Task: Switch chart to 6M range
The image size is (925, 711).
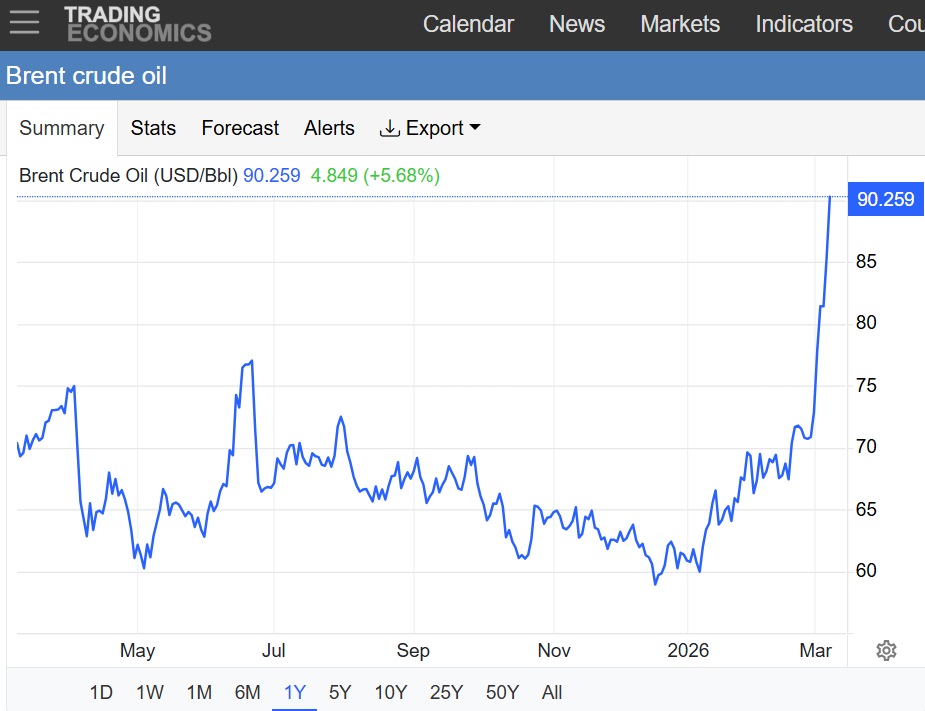Action: click(x=247, y=692)
